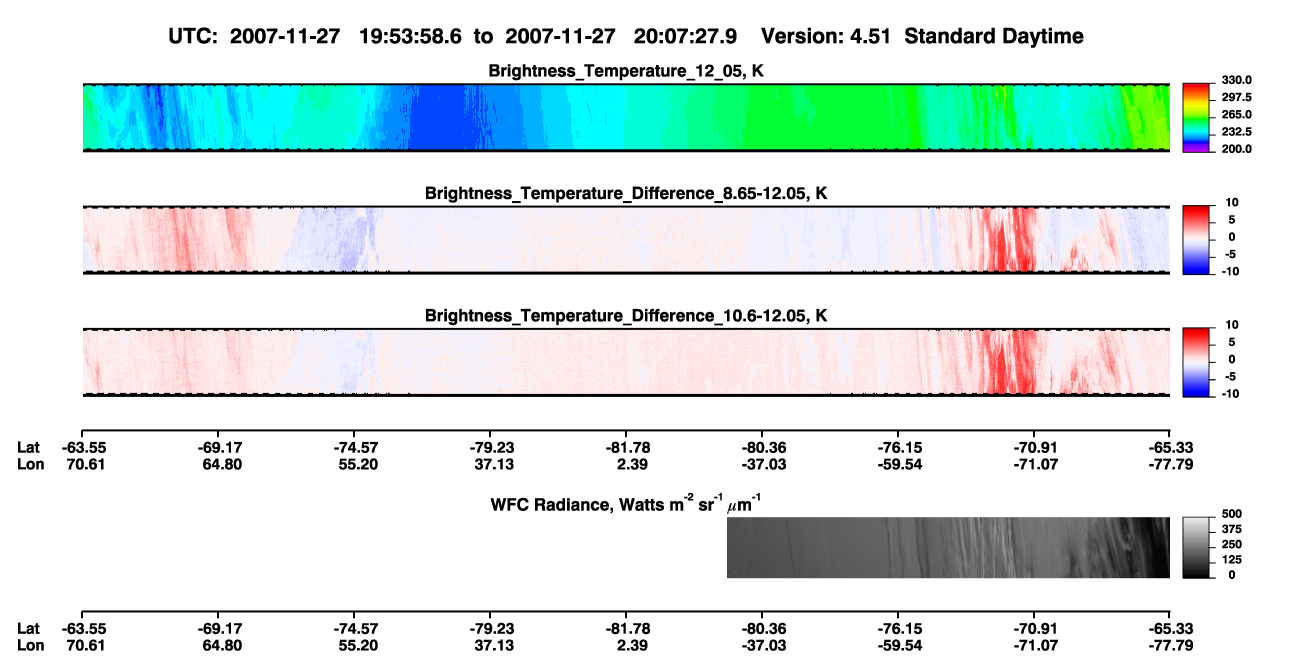1300x667 pixels.
Task: Select the red-blue colorbar of the 10.6-12.05 panel
Action: [x=1197, y=362]
